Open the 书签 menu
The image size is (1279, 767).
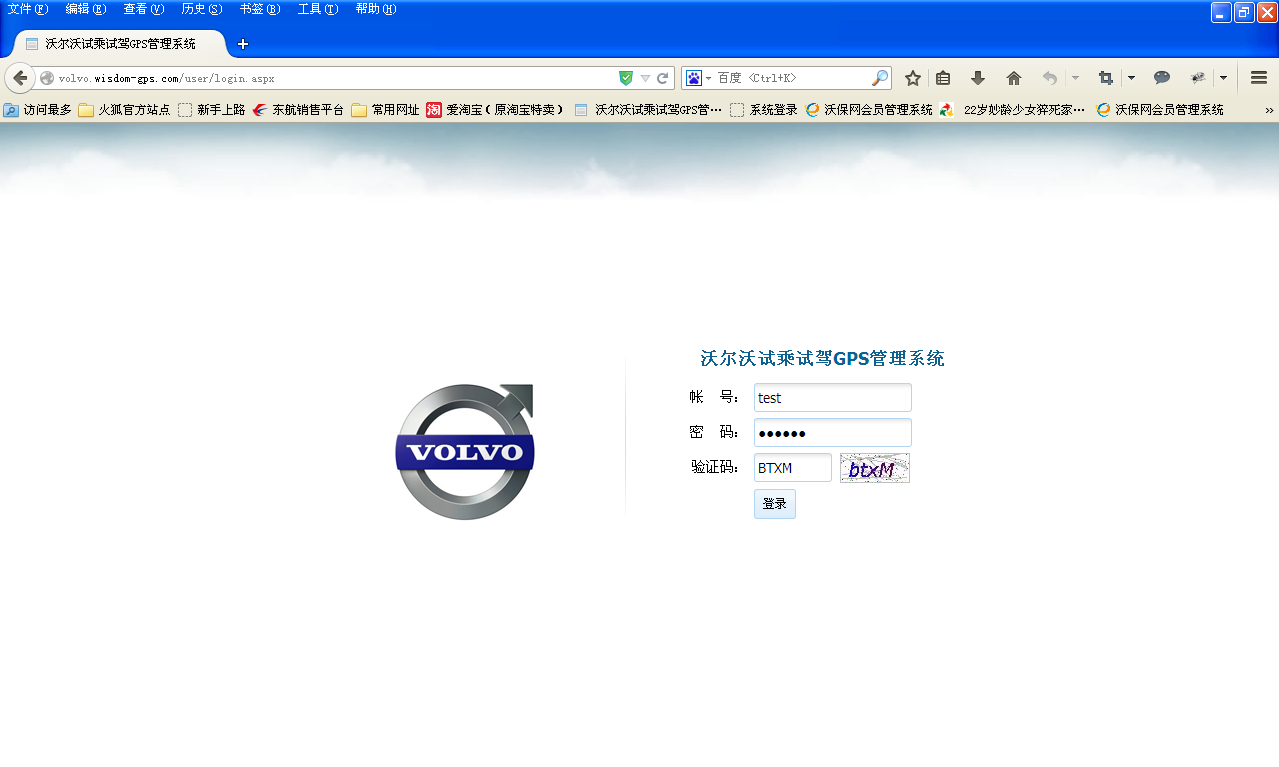click(259, 9)
